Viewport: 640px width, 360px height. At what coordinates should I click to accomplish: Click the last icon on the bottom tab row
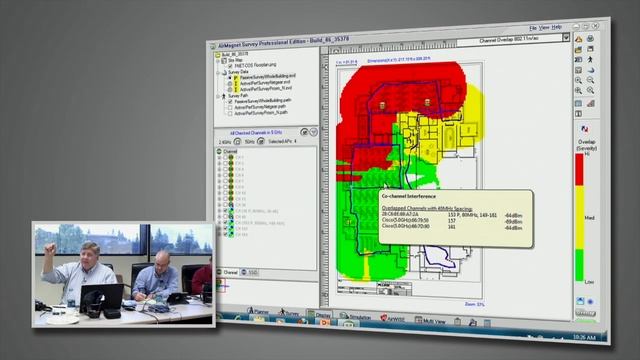point(487,323)
